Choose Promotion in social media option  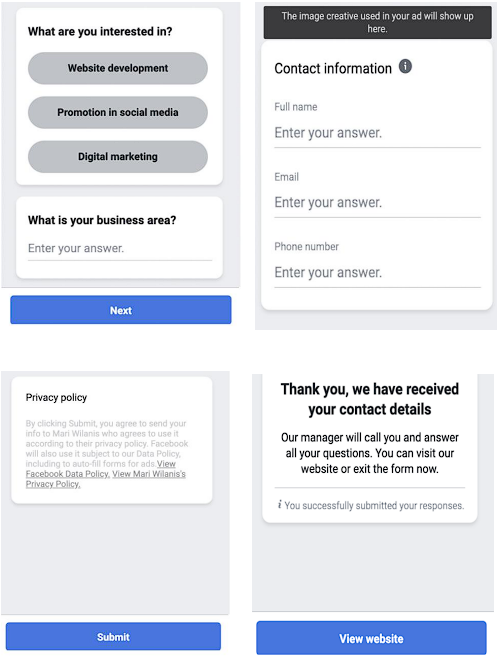118,113
